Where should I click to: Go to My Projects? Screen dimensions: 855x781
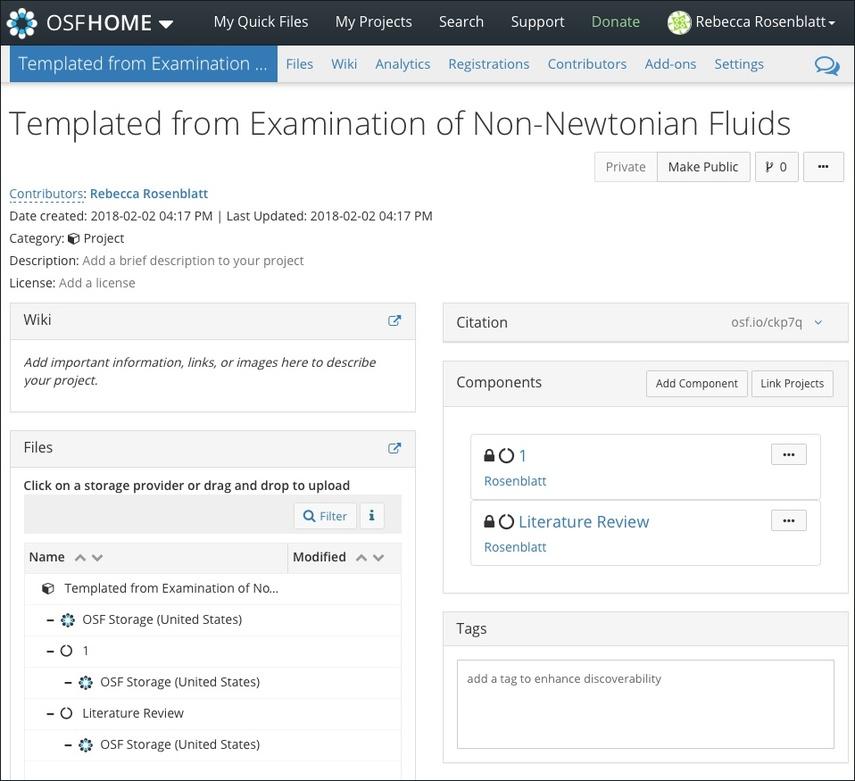374,22
